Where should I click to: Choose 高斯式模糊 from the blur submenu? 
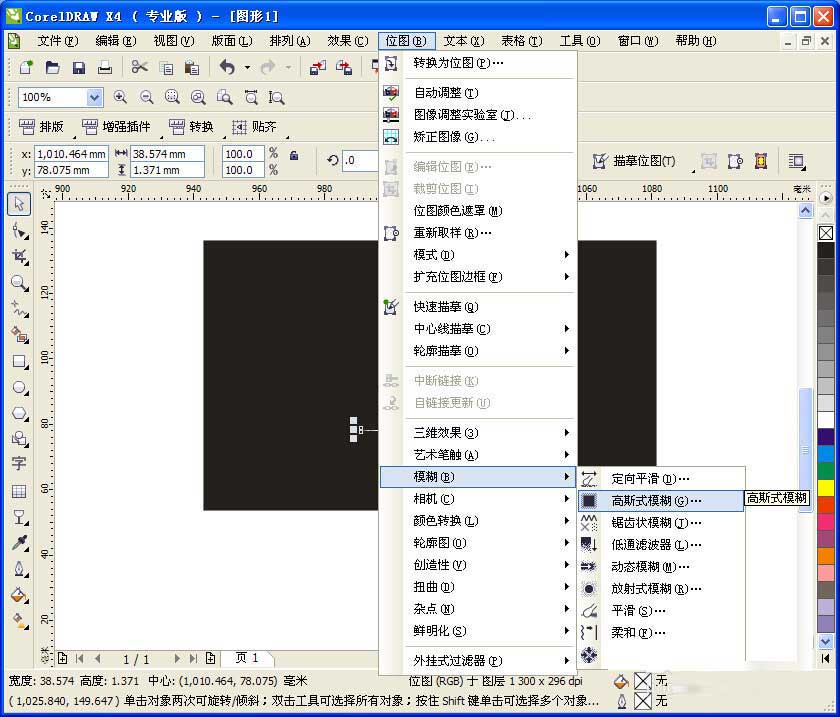point(650,500)
